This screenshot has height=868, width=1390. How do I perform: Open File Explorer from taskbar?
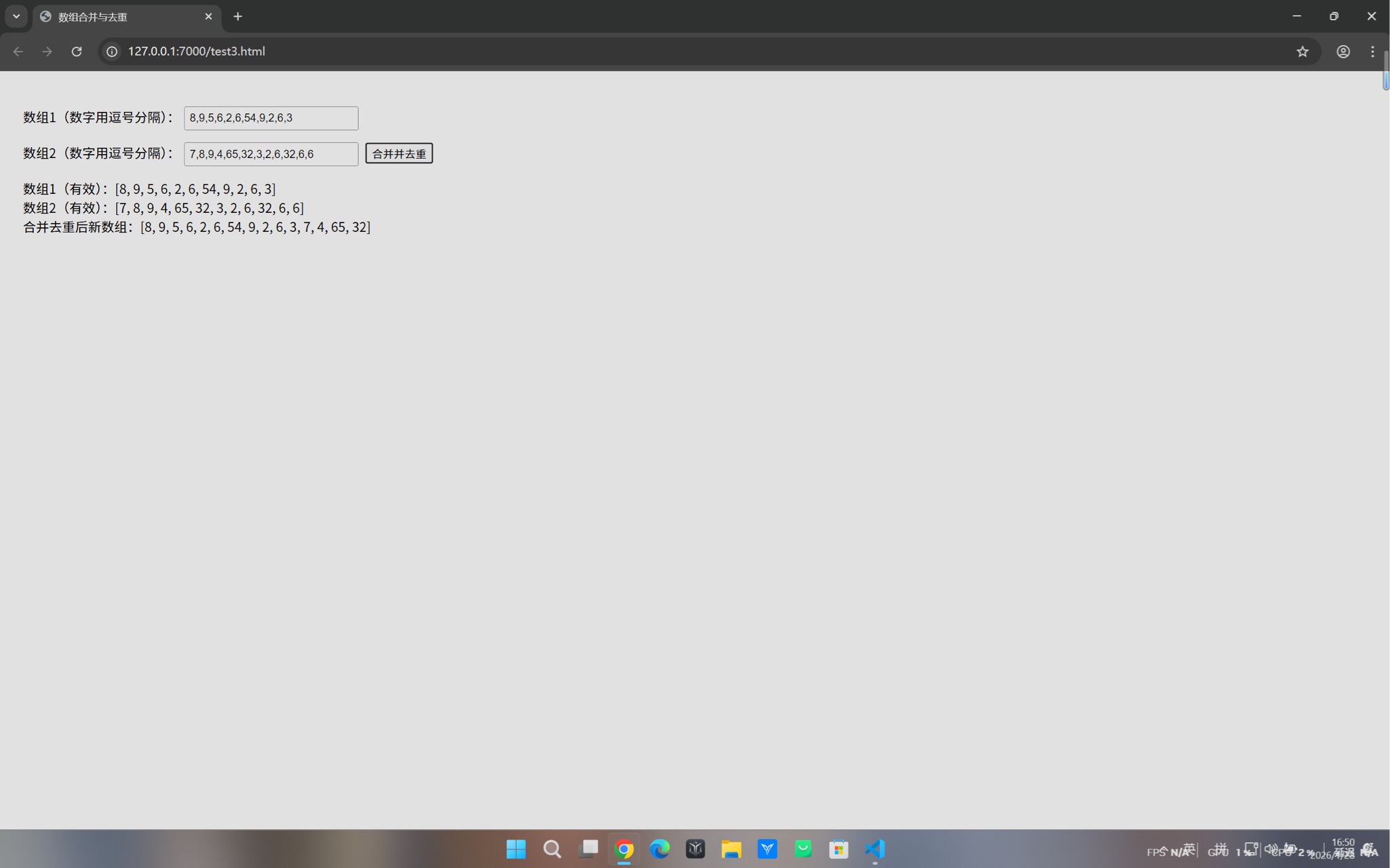[731, 849]
